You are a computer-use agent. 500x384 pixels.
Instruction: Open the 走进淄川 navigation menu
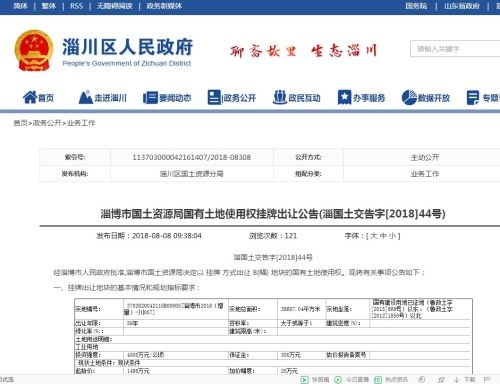pyautogui.click(x=110, y=98)
